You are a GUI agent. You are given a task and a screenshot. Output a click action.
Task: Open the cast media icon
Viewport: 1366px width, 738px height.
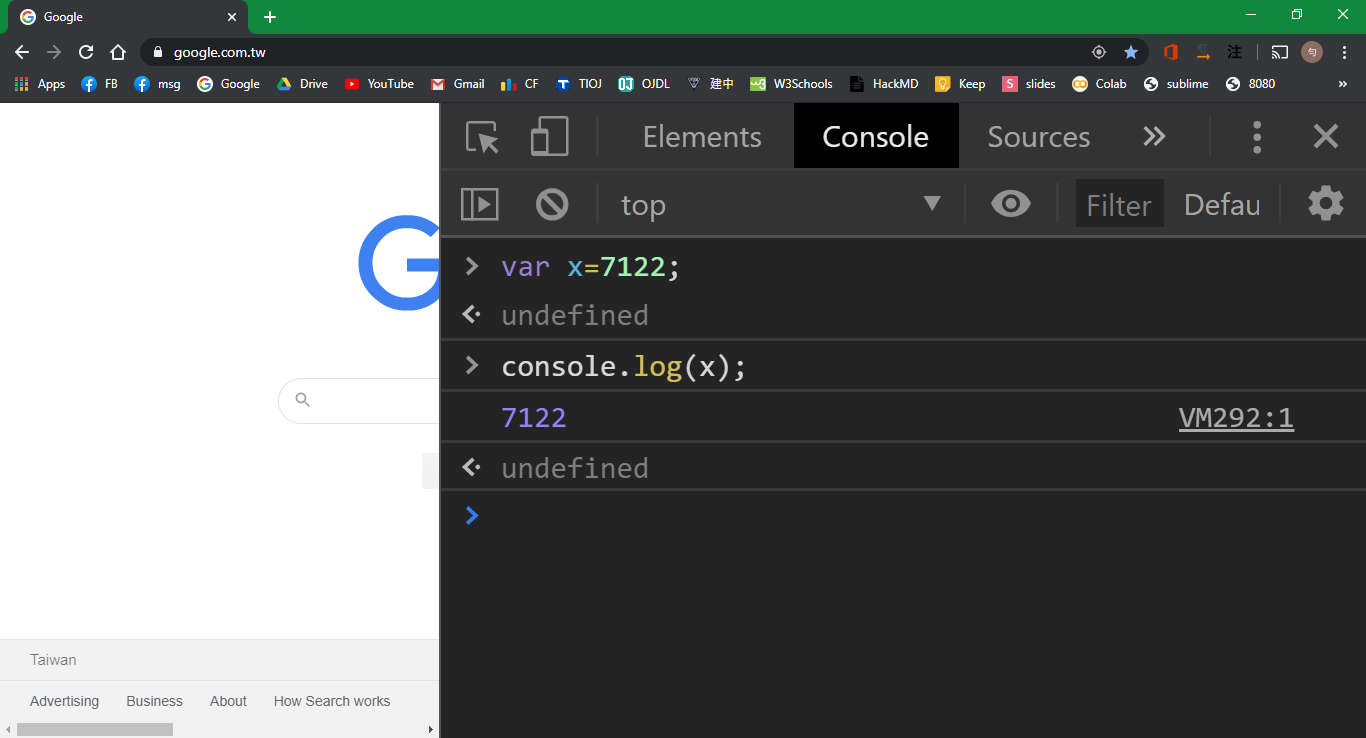(1280, 52)
